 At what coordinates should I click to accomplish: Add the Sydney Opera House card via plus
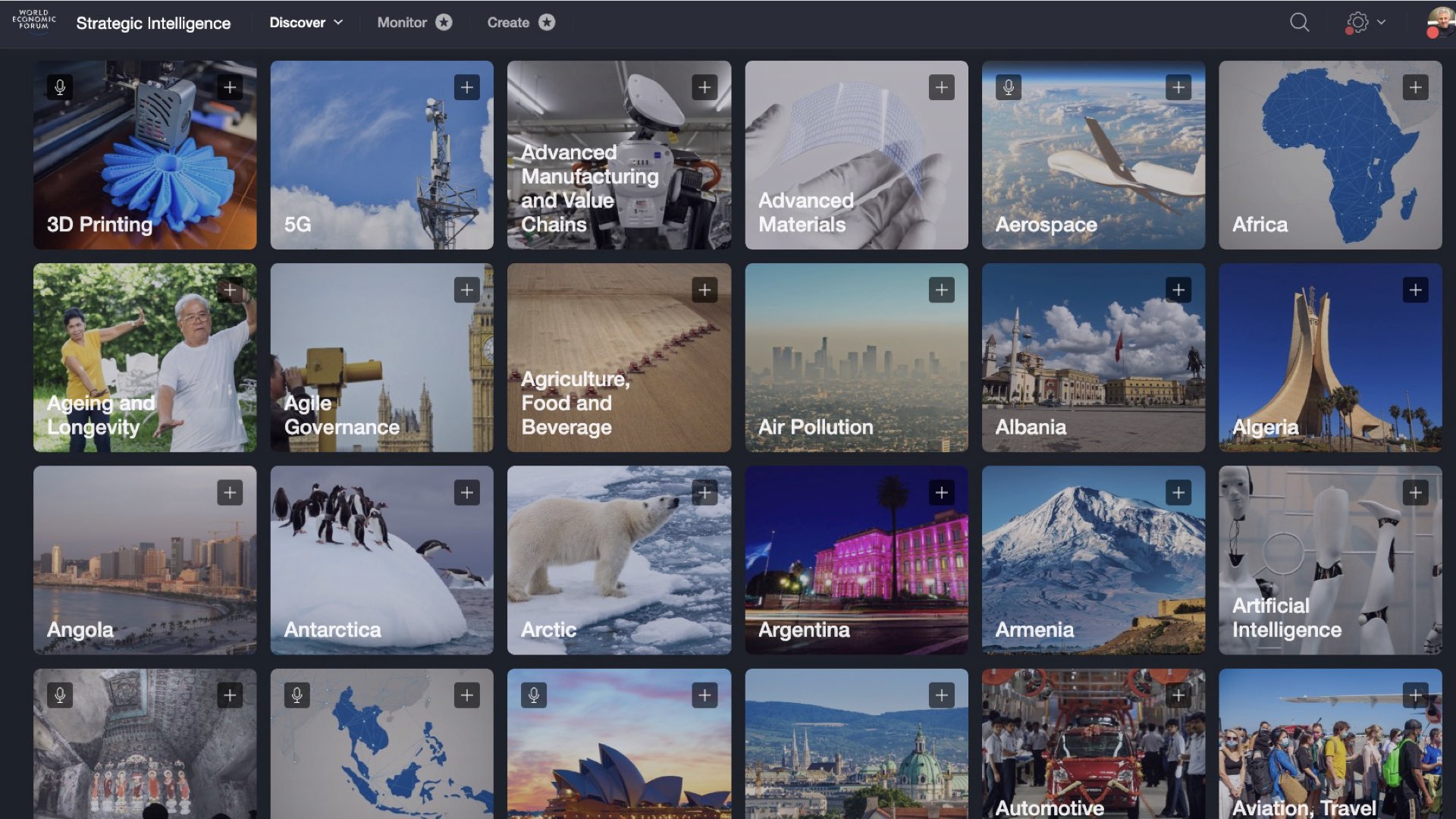point(704,695)
